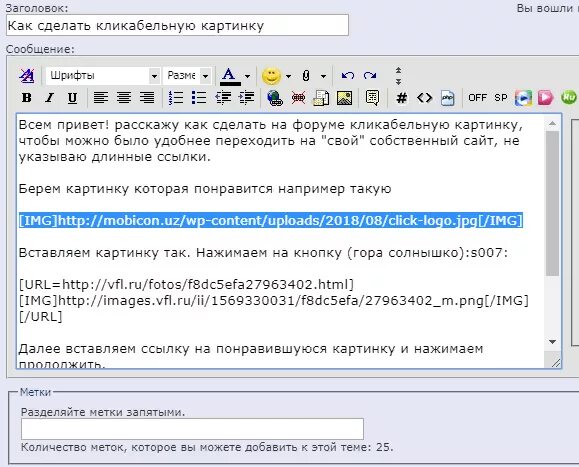The image size is (579, 467).
Task: Click the [URL=http://vfl.ru/fotos line
Action: [186, 285]
